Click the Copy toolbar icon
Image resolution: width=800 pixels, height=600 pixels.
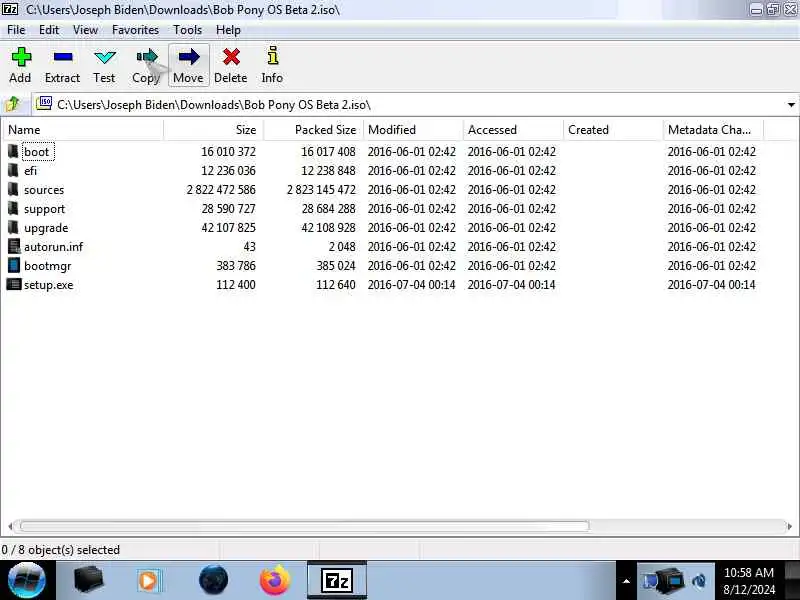point(147,57)
